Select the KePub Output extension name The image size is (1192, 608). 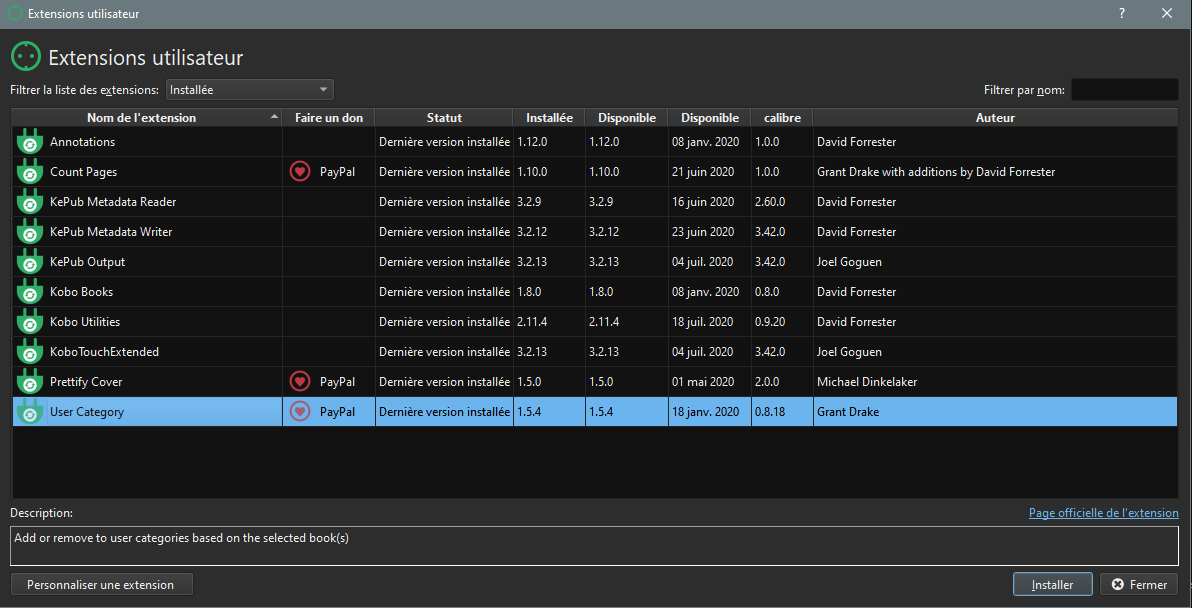(87, 261)
